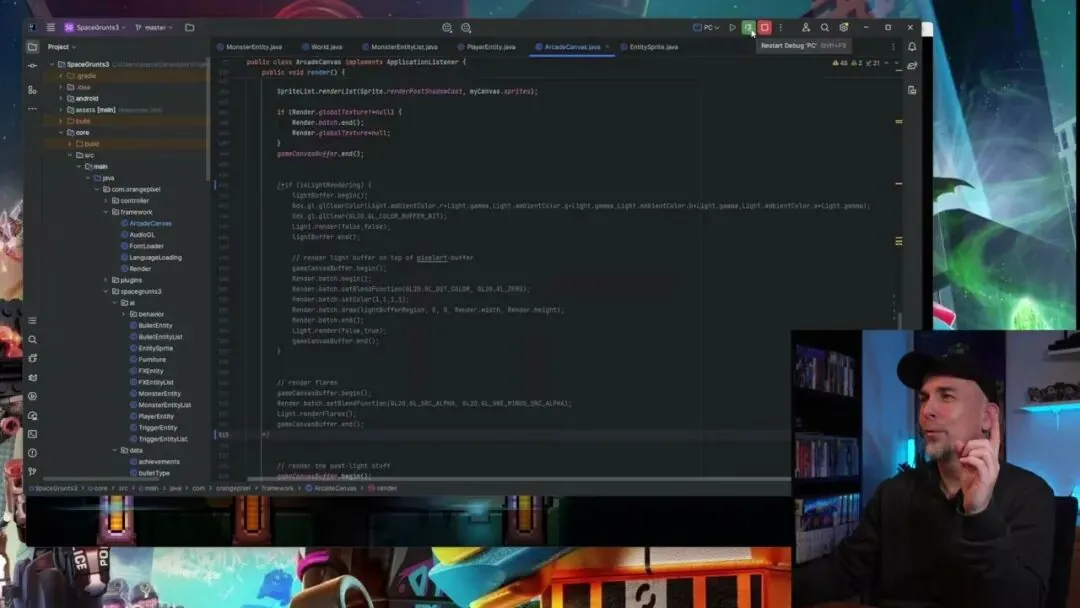Collapse the core folder

[x=61, y=132]
